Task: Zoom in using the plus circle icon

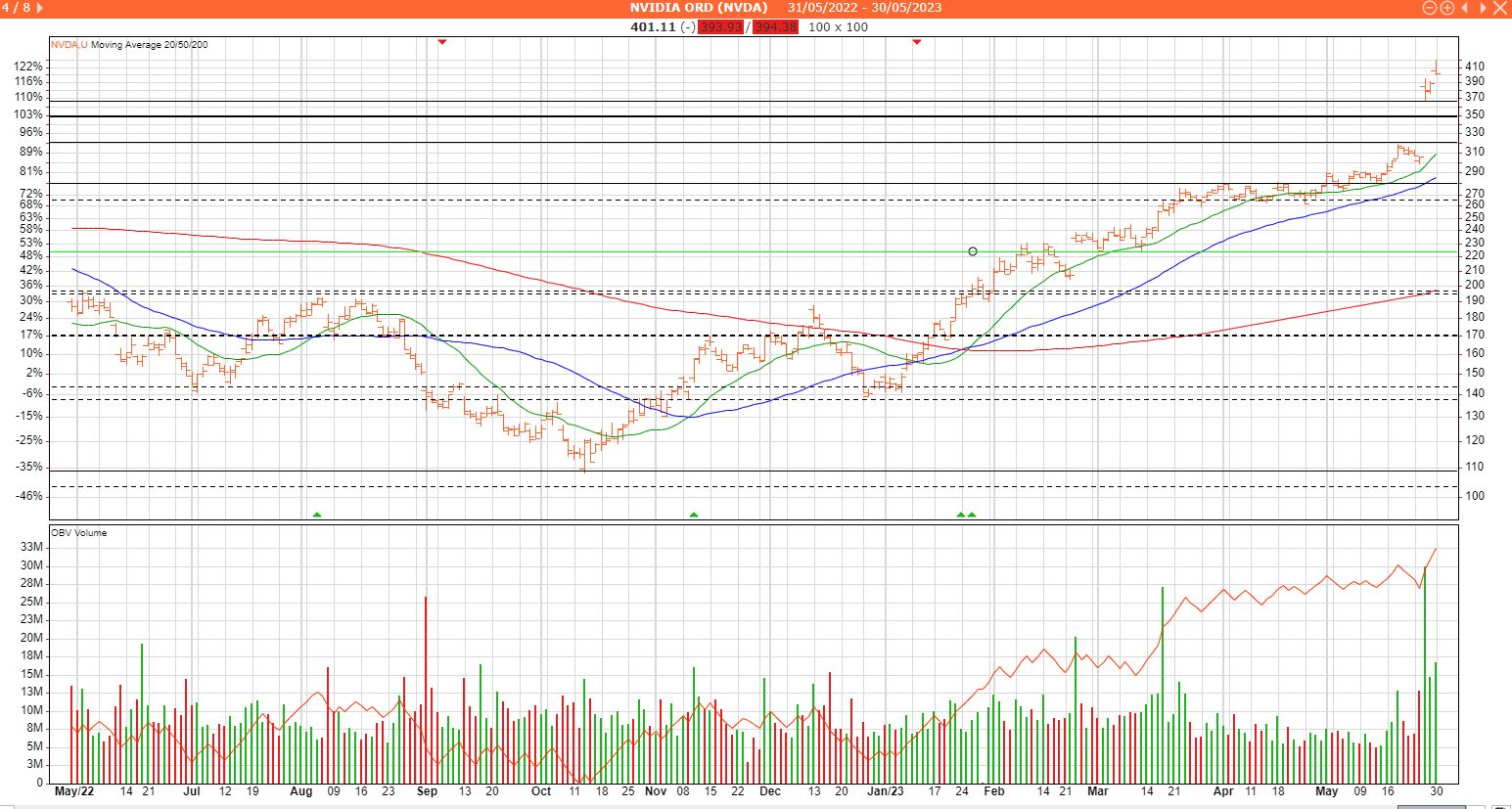Action: click(1446, 8)
